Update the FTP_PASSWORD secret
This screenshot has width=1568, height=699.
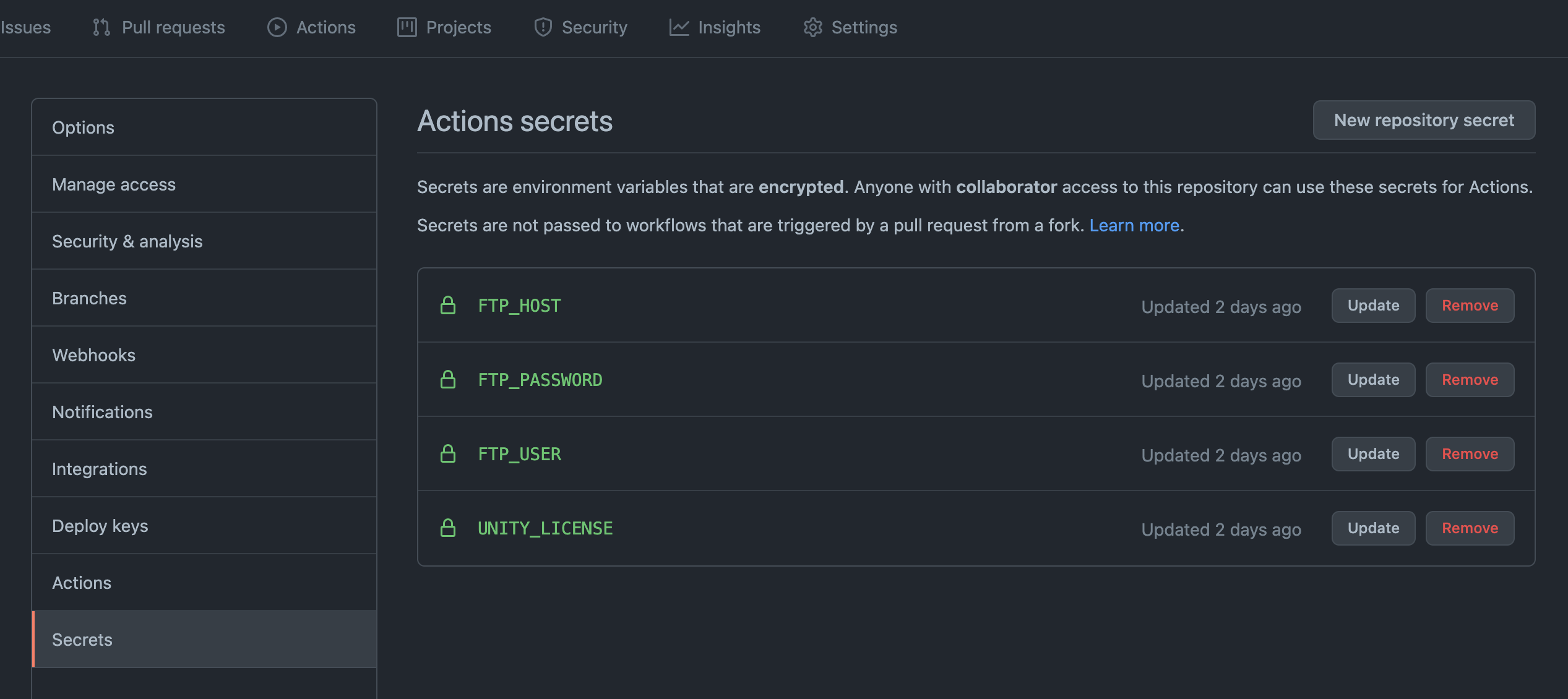1373,380
